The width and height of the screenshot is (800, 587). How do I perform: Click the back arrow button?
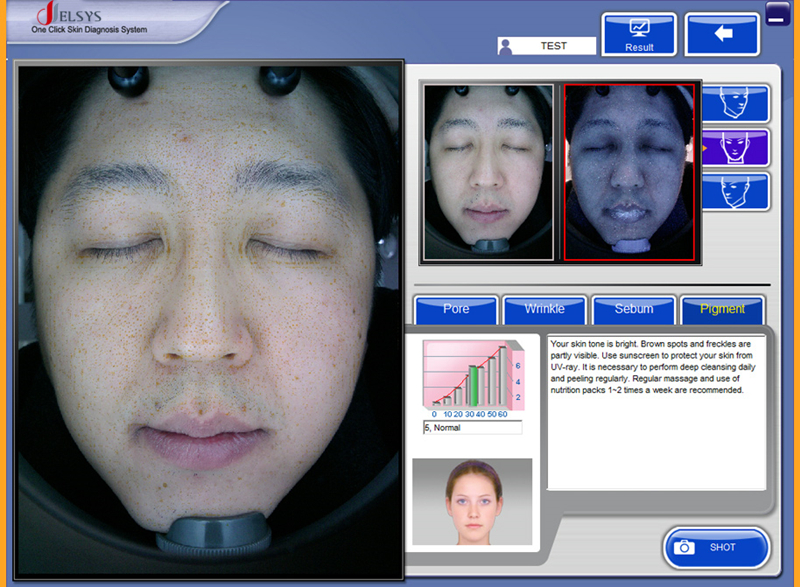pyautogui.click(x=722, y=35)
